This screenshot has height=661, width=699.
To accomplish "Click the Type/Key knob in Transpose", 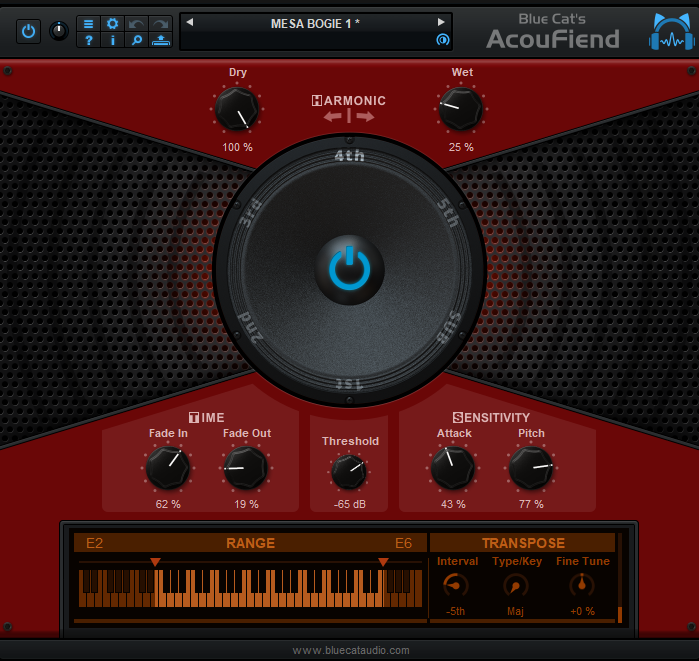I will coord(516,585).
